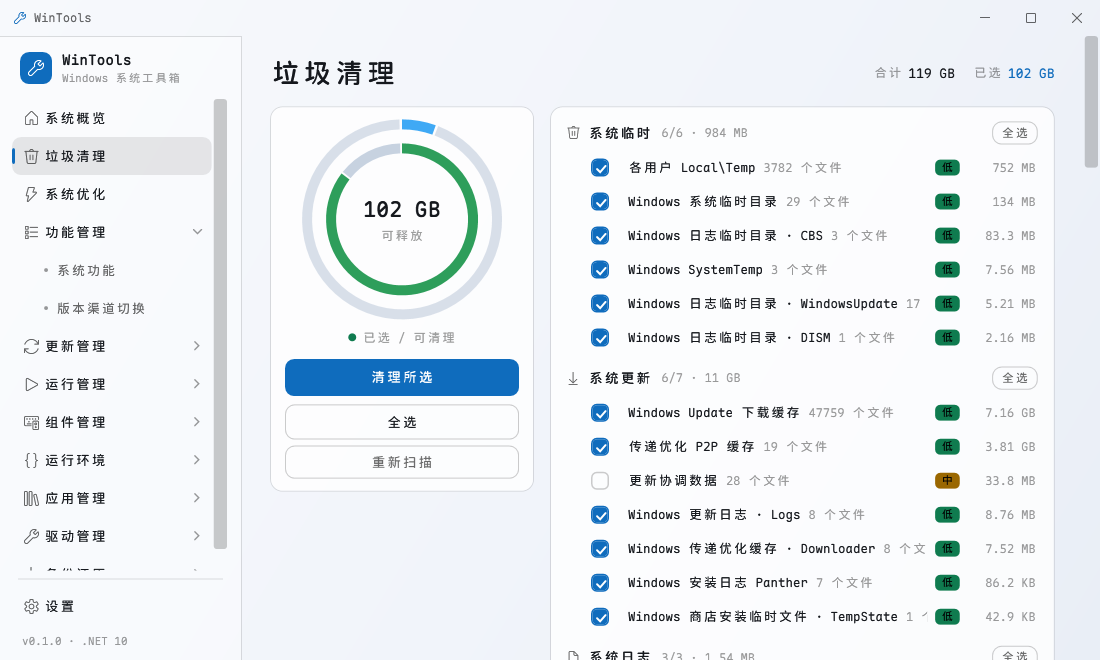Click the green ring of the donut chart
Image resolution: width=1100 pixels, height=660 pixels.
pos(402,290)
